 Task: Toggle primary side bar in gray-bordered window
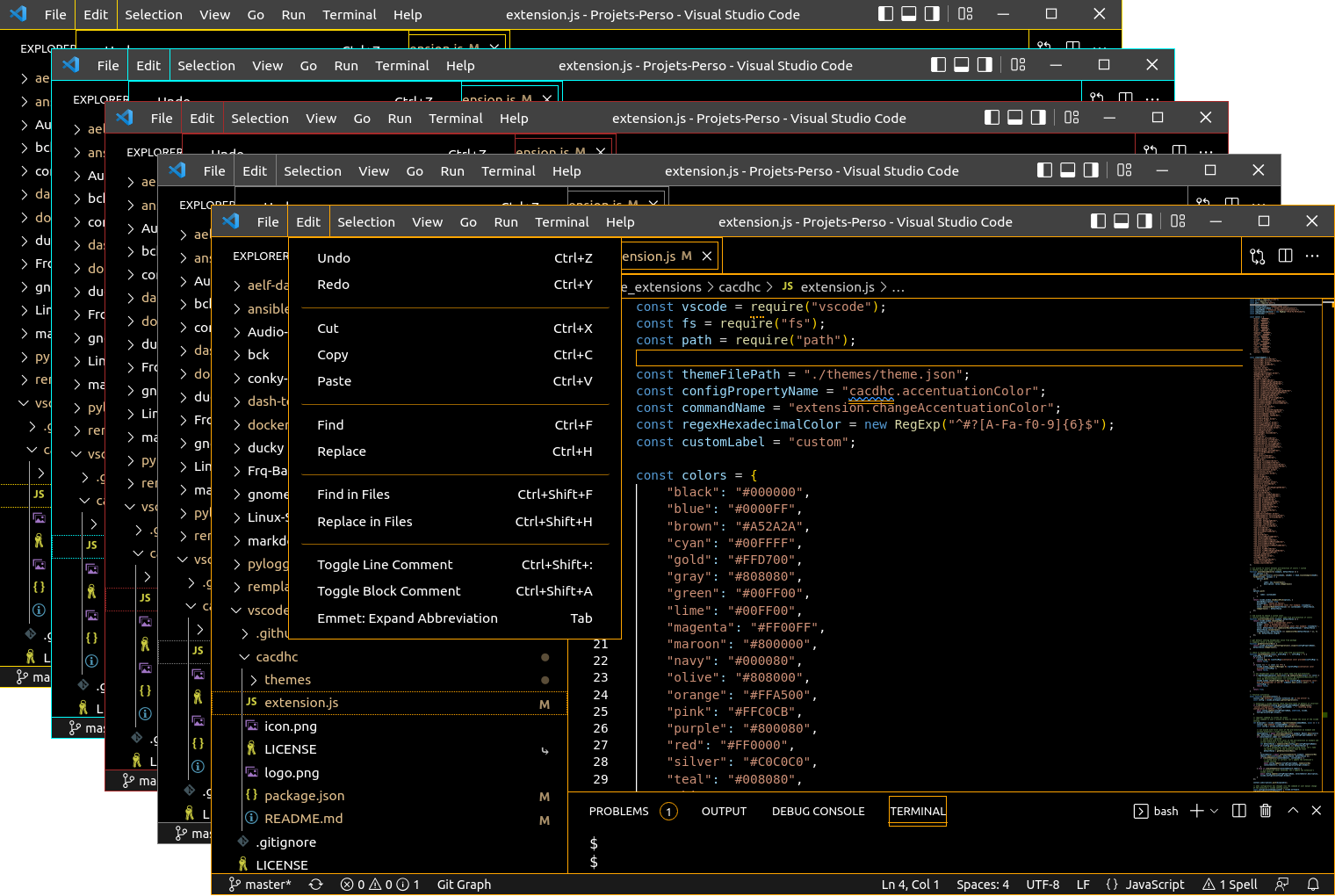coord(1044,170)
